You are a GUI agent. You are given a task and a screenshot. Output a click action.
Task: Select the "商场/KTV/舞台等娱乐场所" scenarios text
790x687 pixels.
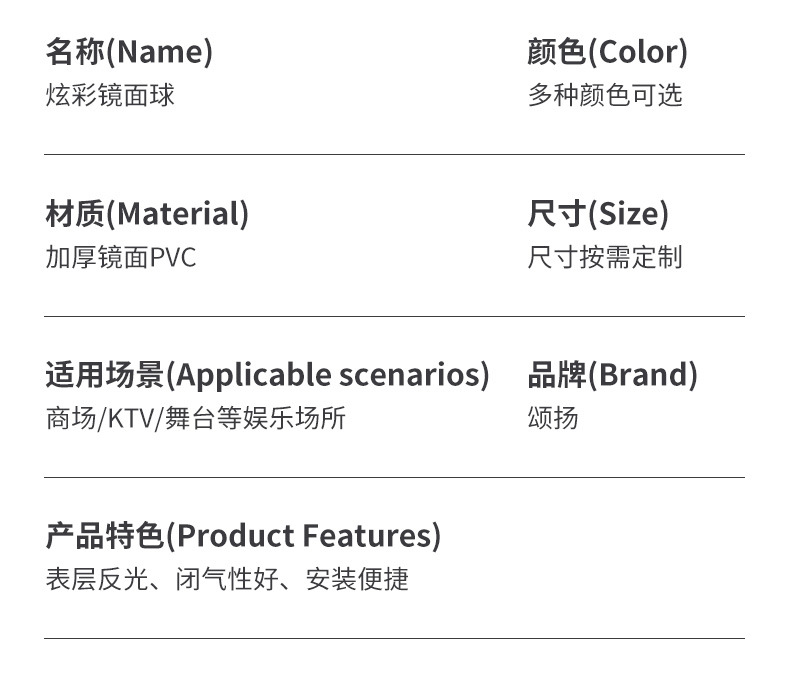point(196,419)
